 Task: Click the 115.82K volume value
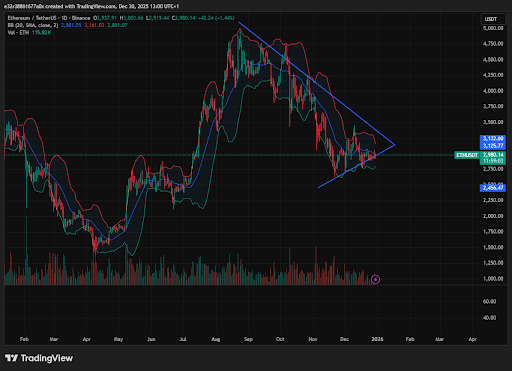coord(42,33)
